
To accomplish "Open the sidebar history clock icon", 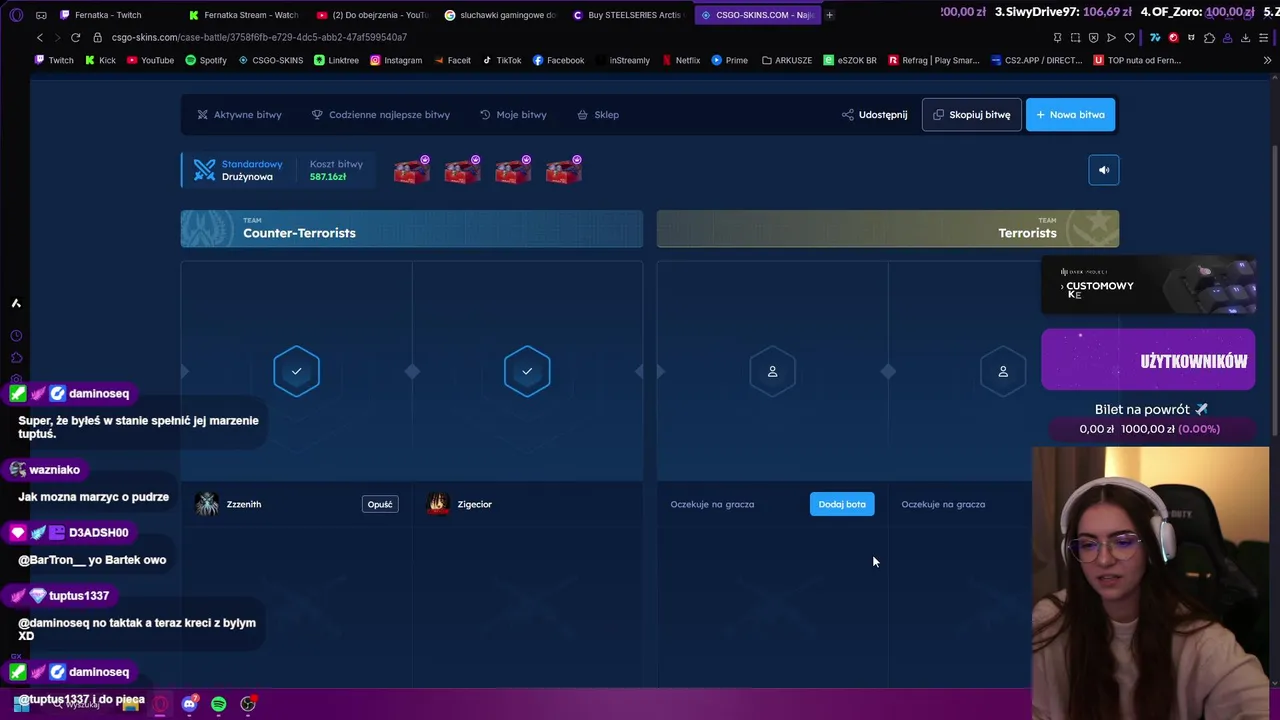I will pyautogui.click(x=16, y=336).
